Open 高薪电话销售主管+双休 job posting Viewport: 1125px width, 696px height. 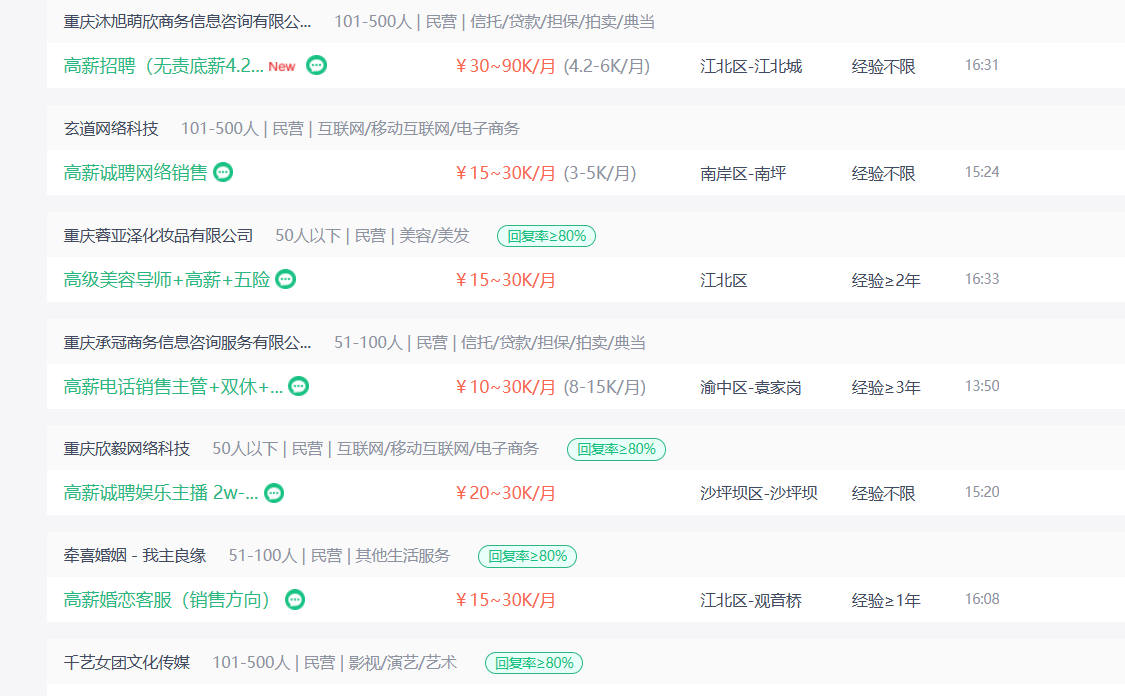[x=173, y=386]
